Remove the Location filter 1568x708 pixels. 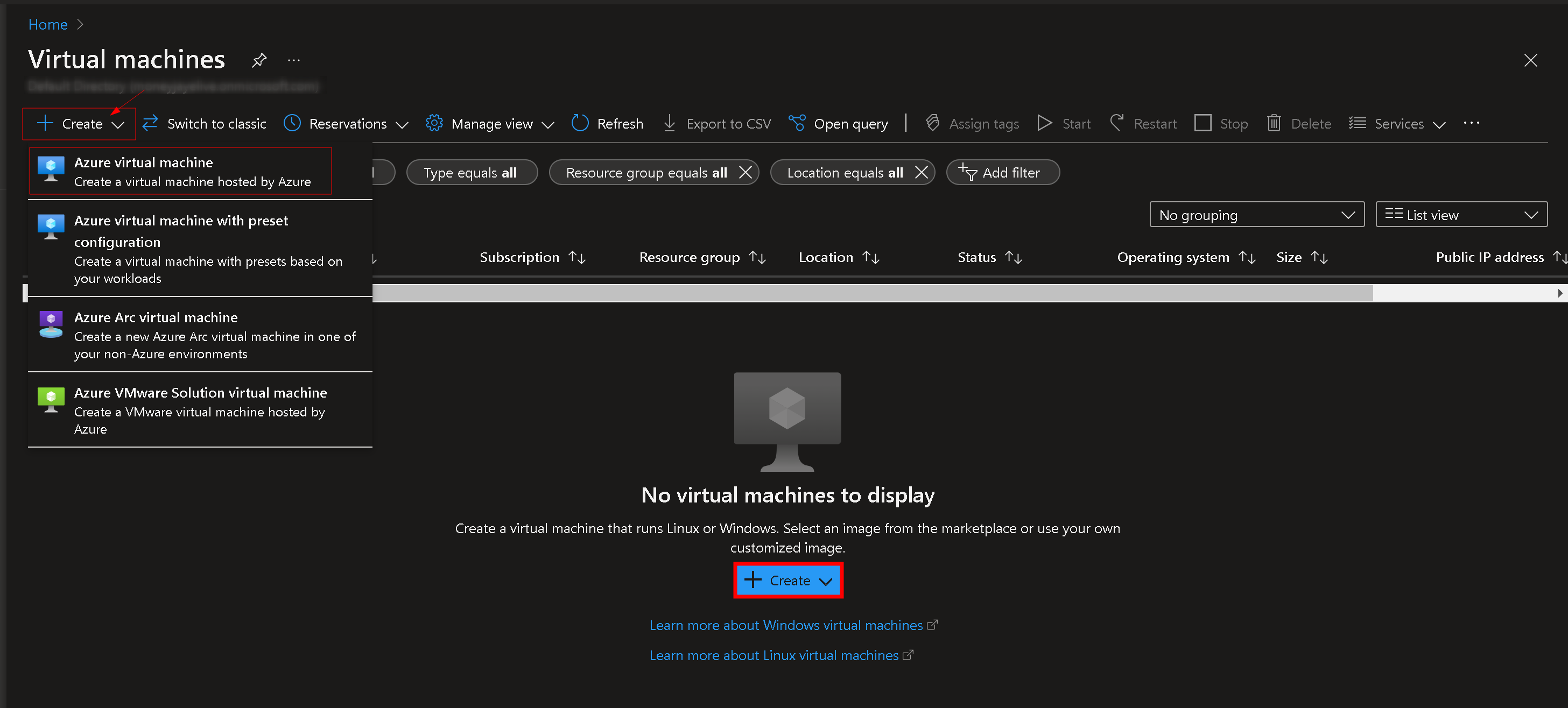pyautogui.click(x=921, y=172)
